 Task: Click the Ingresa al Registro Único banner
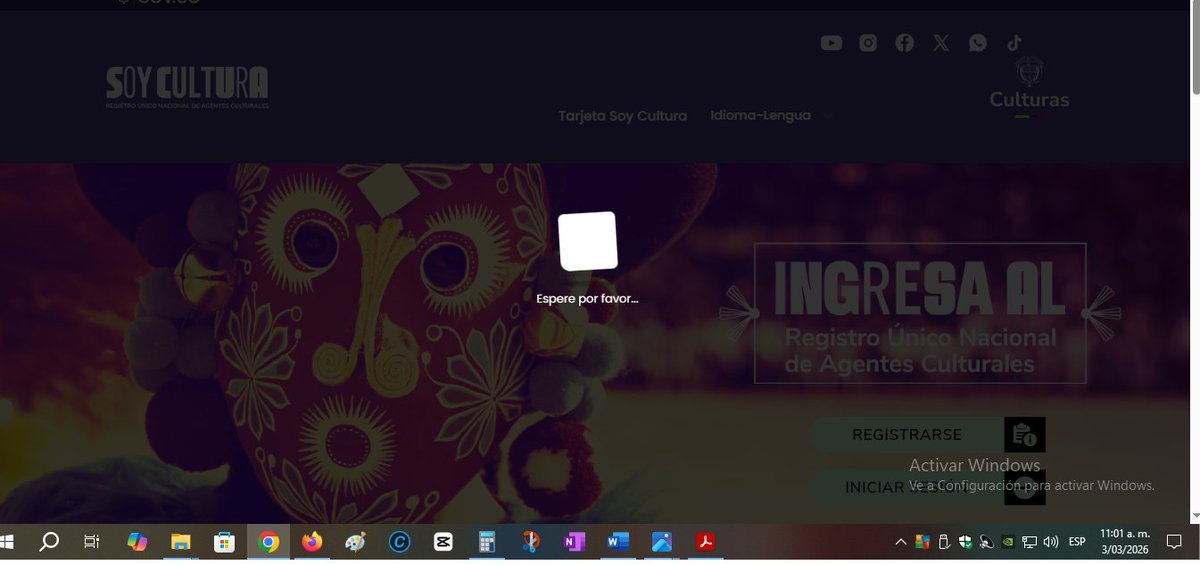click(x=920, y=313)
